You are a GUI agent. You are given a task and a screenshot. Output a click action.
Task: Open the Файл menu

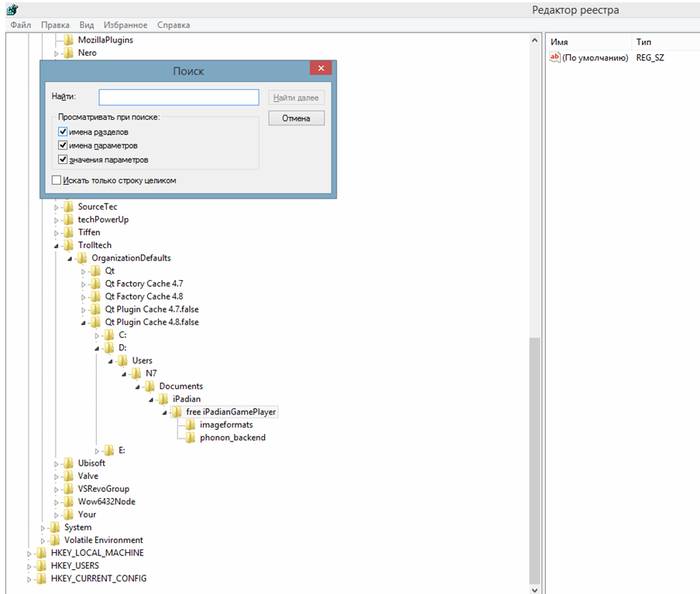pyautogui.click(x=21, y=25)
